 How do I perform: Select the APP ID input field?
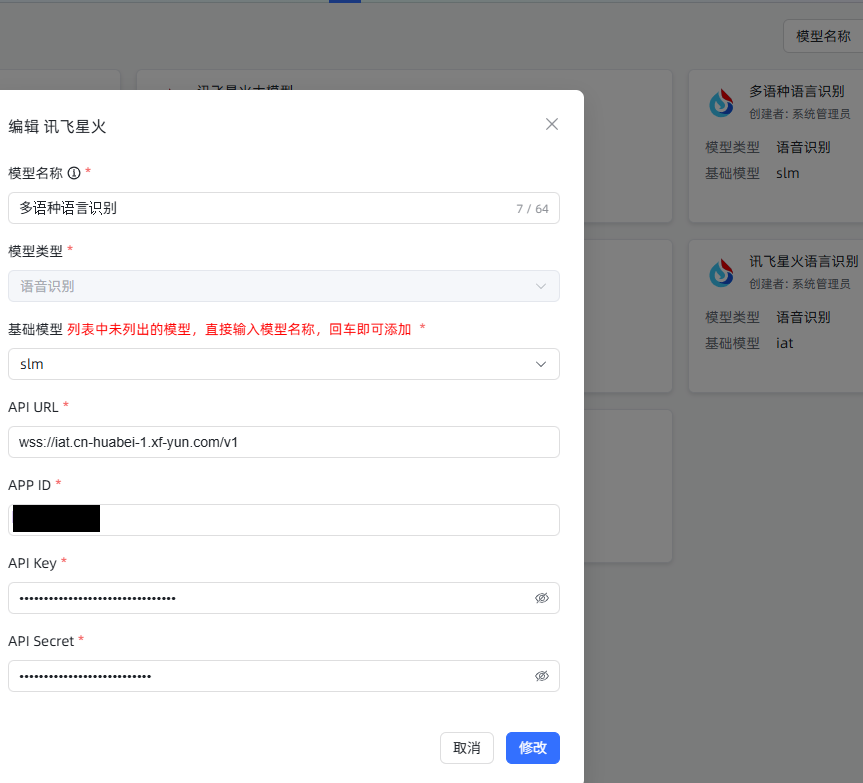pyautogui.click(x=330, y=520)
